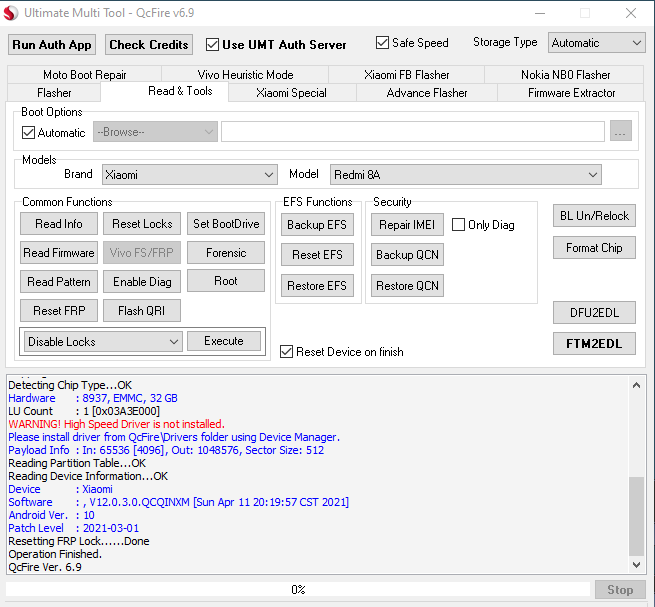The height and width of the screenshot is (607, 655).
Task: Click the Execute button
Action: (x=224, y=341)
